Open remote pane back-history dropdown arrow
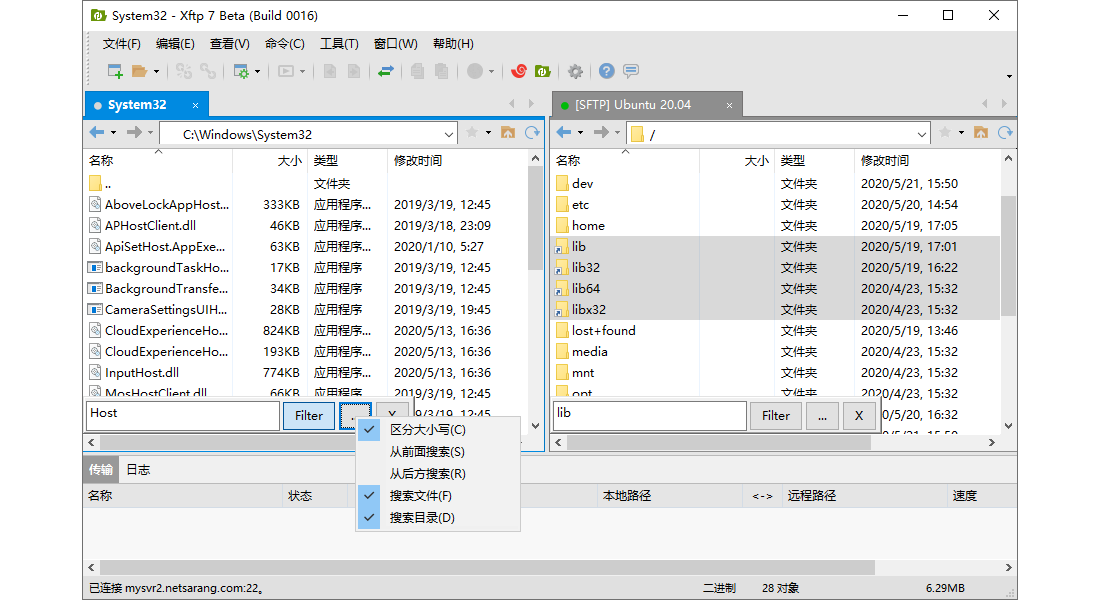Viewport: 1100px width, 600px height. (581, 133)
